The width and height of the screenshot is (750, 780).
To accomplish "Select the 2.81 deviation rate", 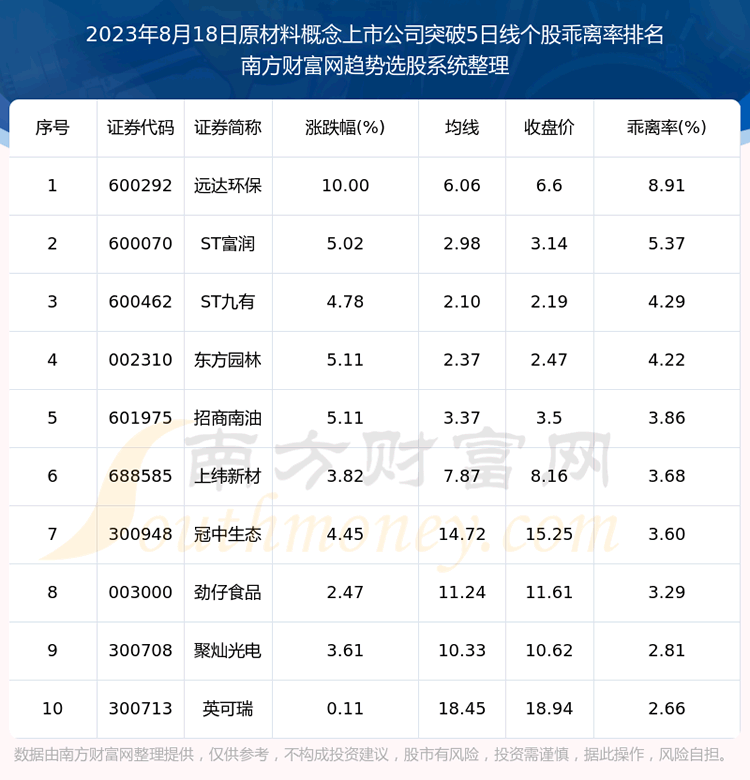I will click(x=666, y=651).
